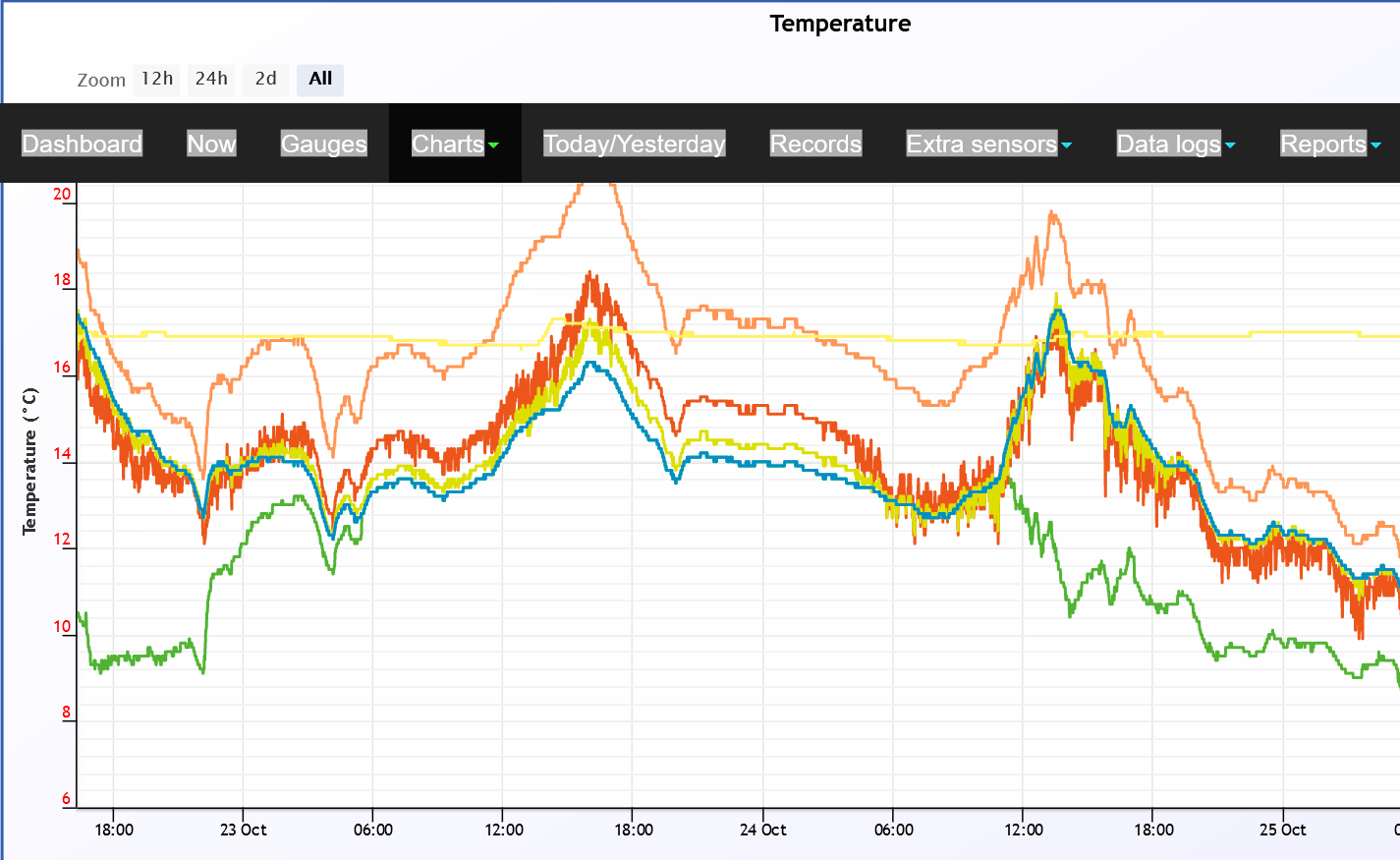Open the Reports dropdown menu
Screen dimensions: 1400x860
point(1329,143)
